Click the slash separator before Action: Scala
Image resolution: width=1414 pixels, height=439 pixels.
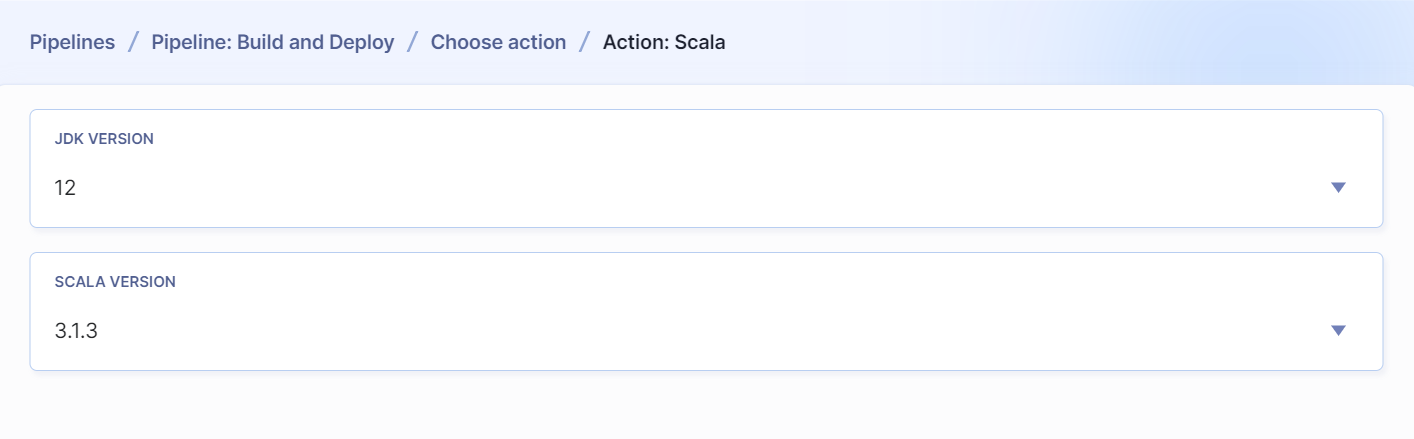(x=585, y=42)
